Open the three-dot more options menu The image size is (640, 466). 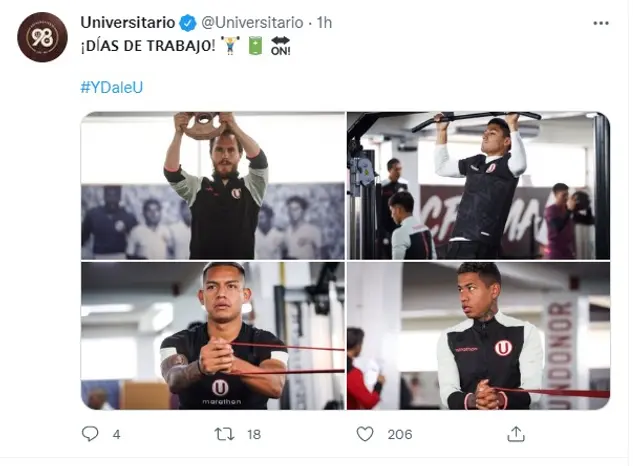click(600, 22)
